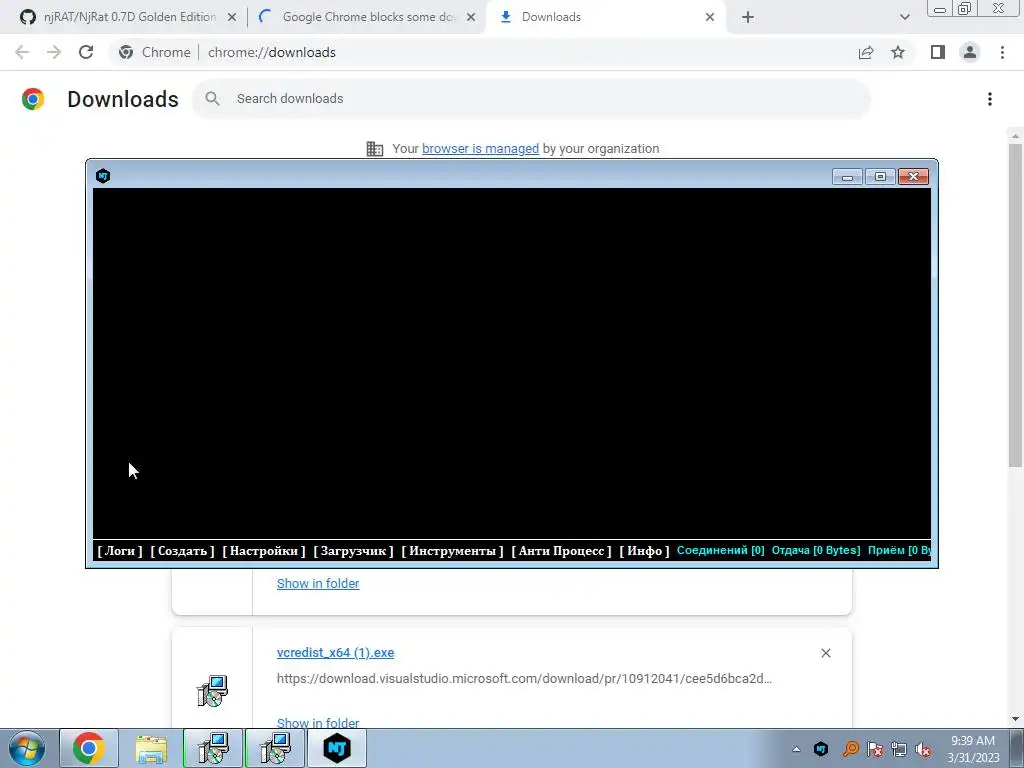1024x768 pixels.
Task: Close the Google Chrome blocks tab
Action: click(471, 17)
